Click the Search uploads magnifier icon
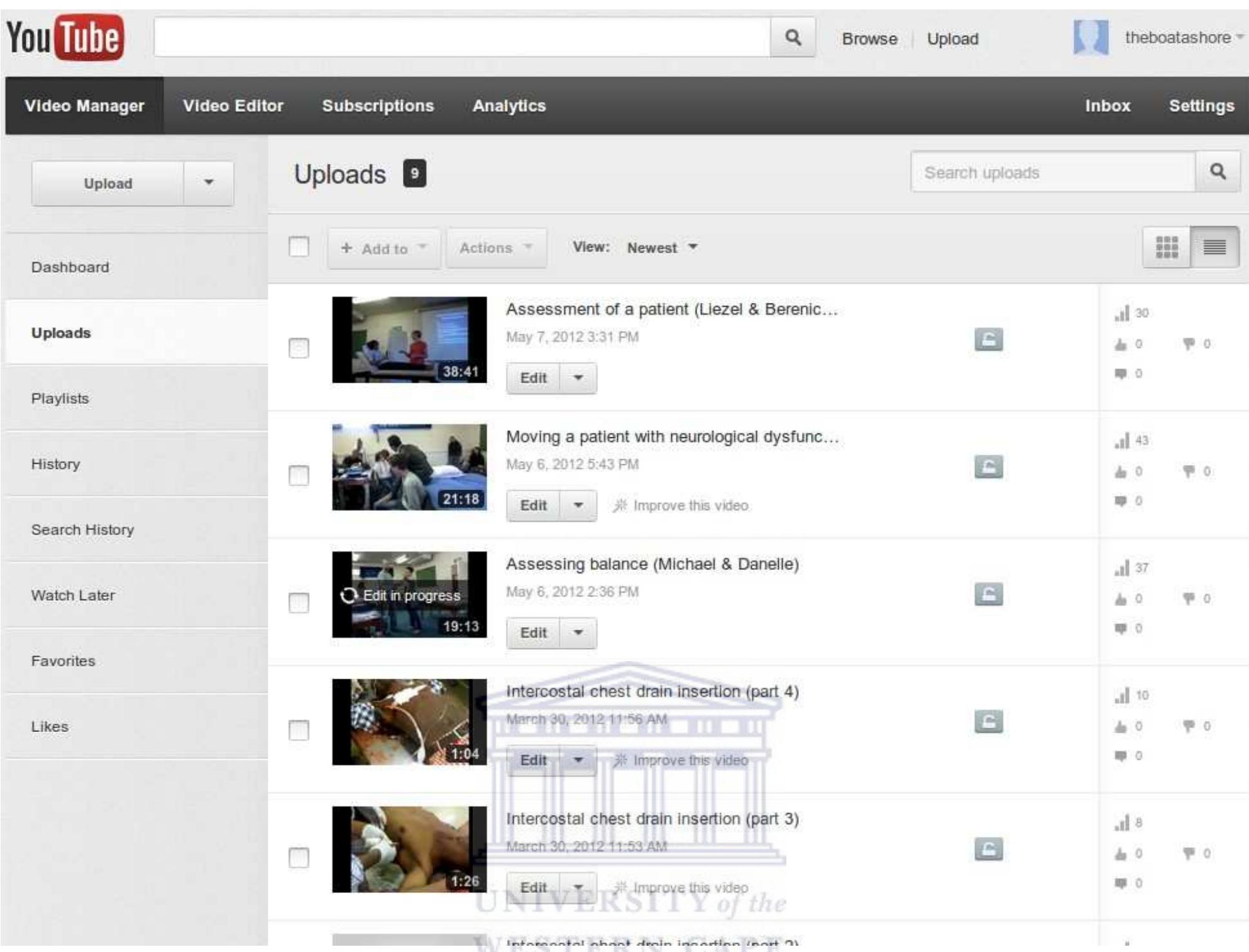 click(x=1218, y=172)
